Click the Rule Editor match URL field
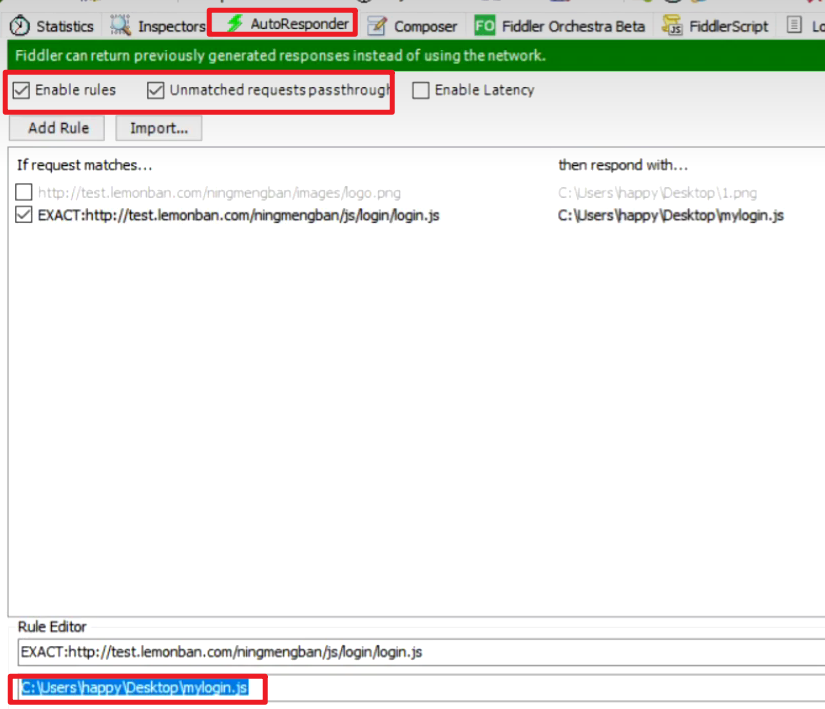This screenshot has width=825, height=709. (x=421, y=652)
